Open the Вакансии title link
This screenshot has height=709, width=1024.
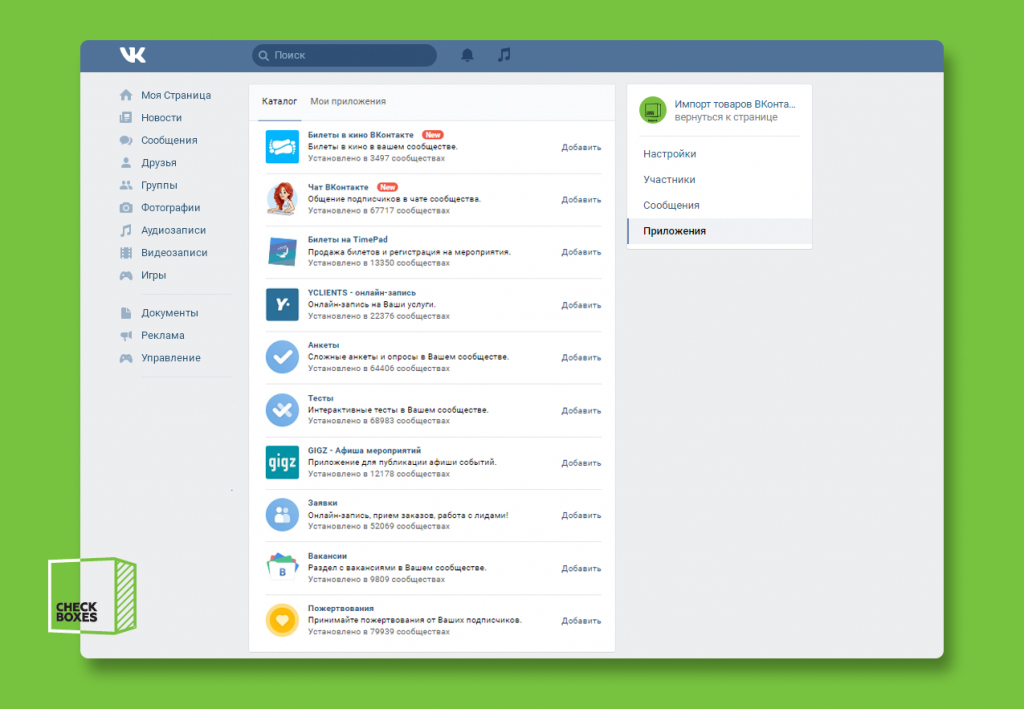click(x=327, y=556)
